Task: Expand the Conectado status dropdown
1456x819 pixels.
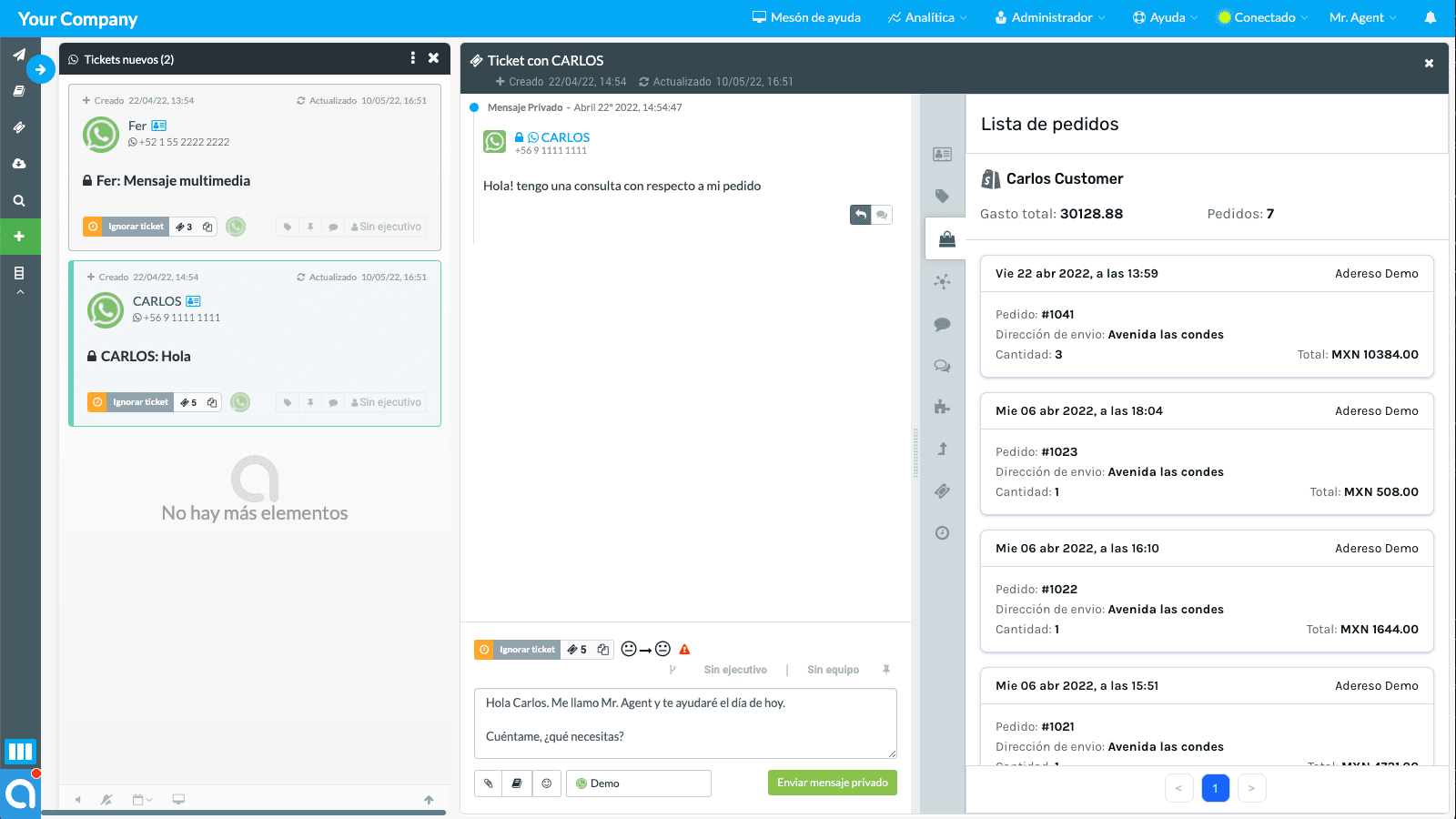Action: 1263,17
